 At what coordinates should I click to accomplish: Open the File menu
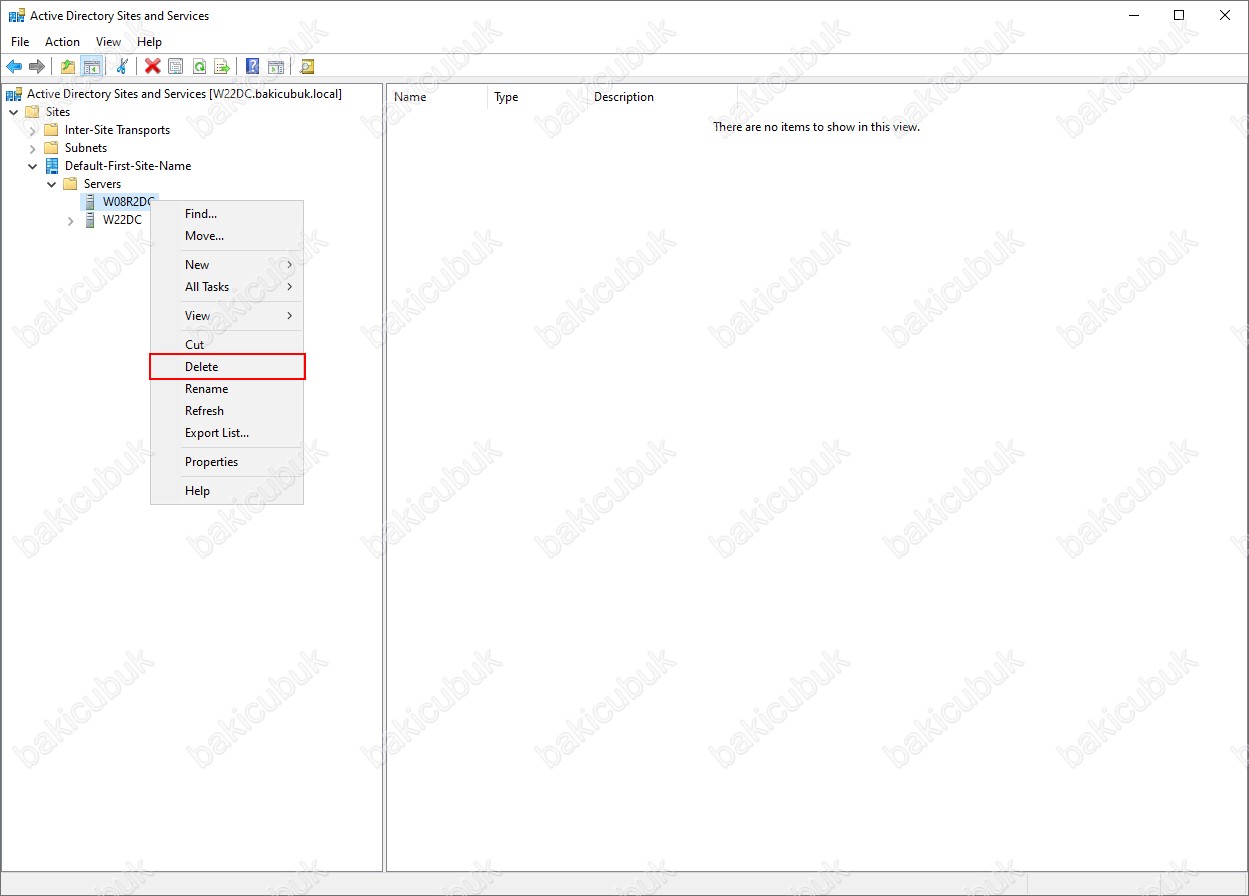click(20, 42)
